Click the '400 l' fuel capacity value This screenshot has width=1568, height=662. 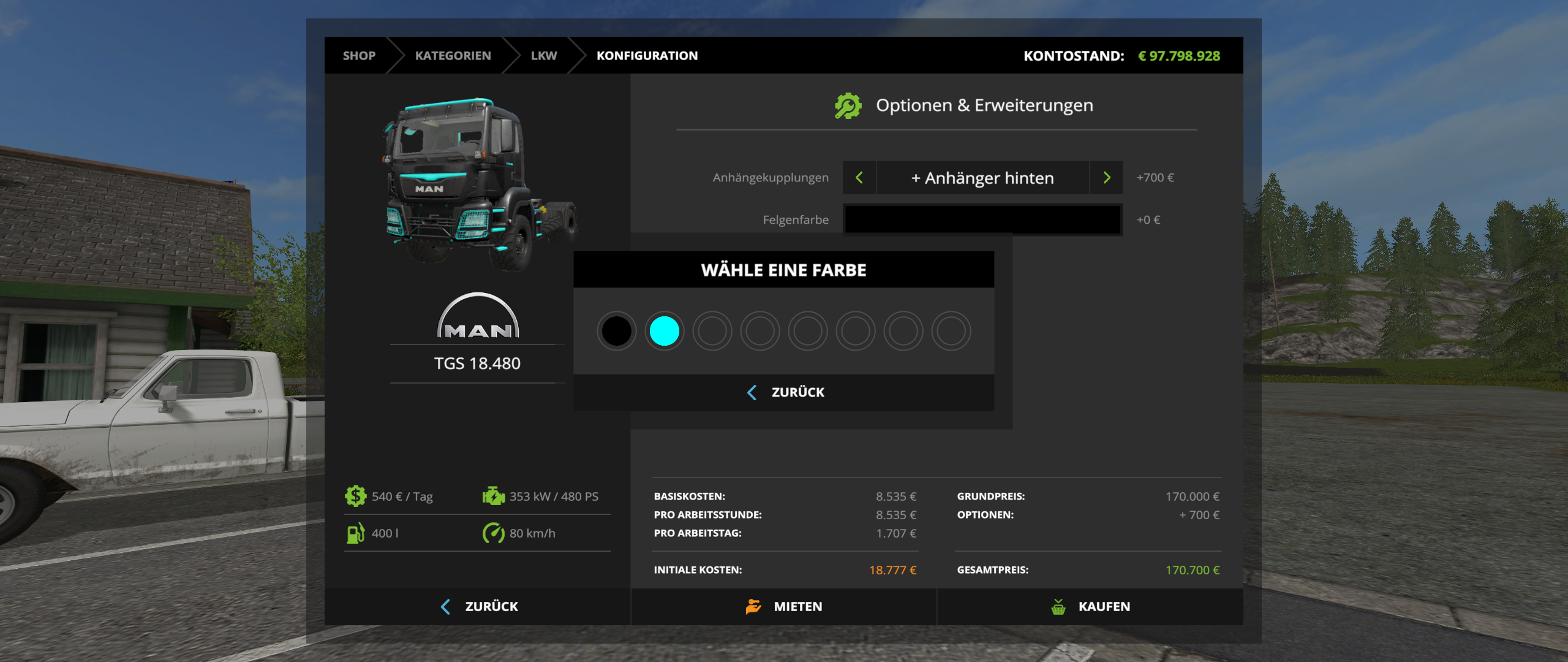coord(385,533)
